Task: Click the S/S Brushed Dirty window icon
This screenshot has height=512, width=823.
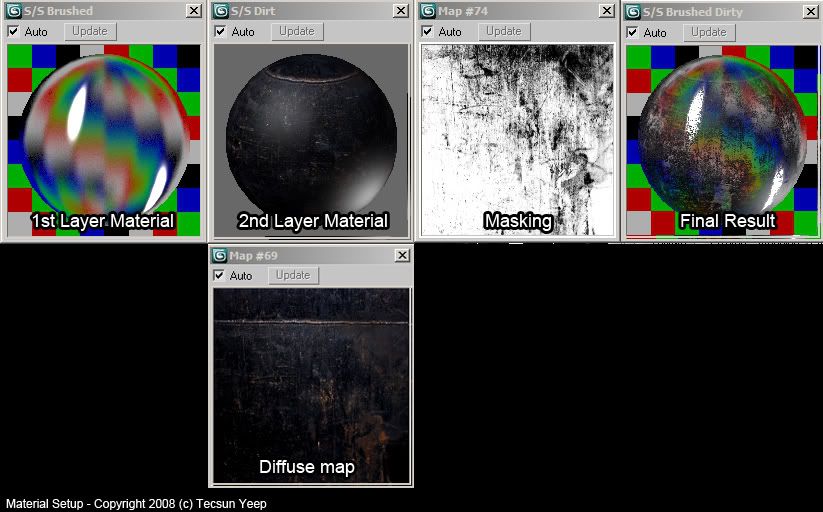Action: pos(633,11)
